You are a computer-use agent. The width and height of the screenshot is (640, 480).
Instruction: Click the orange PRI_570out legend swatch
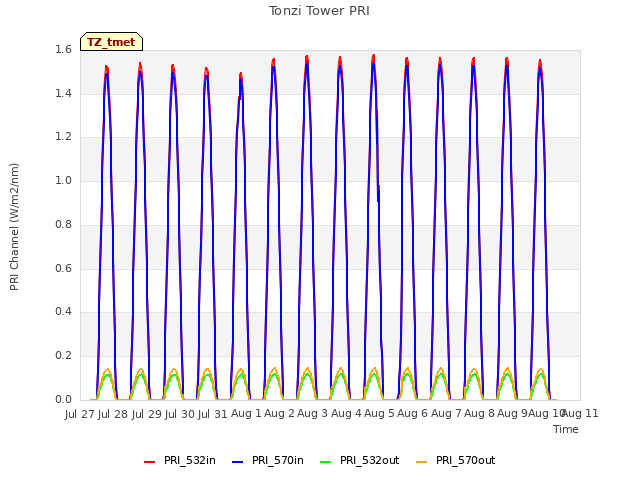[422, 461]
